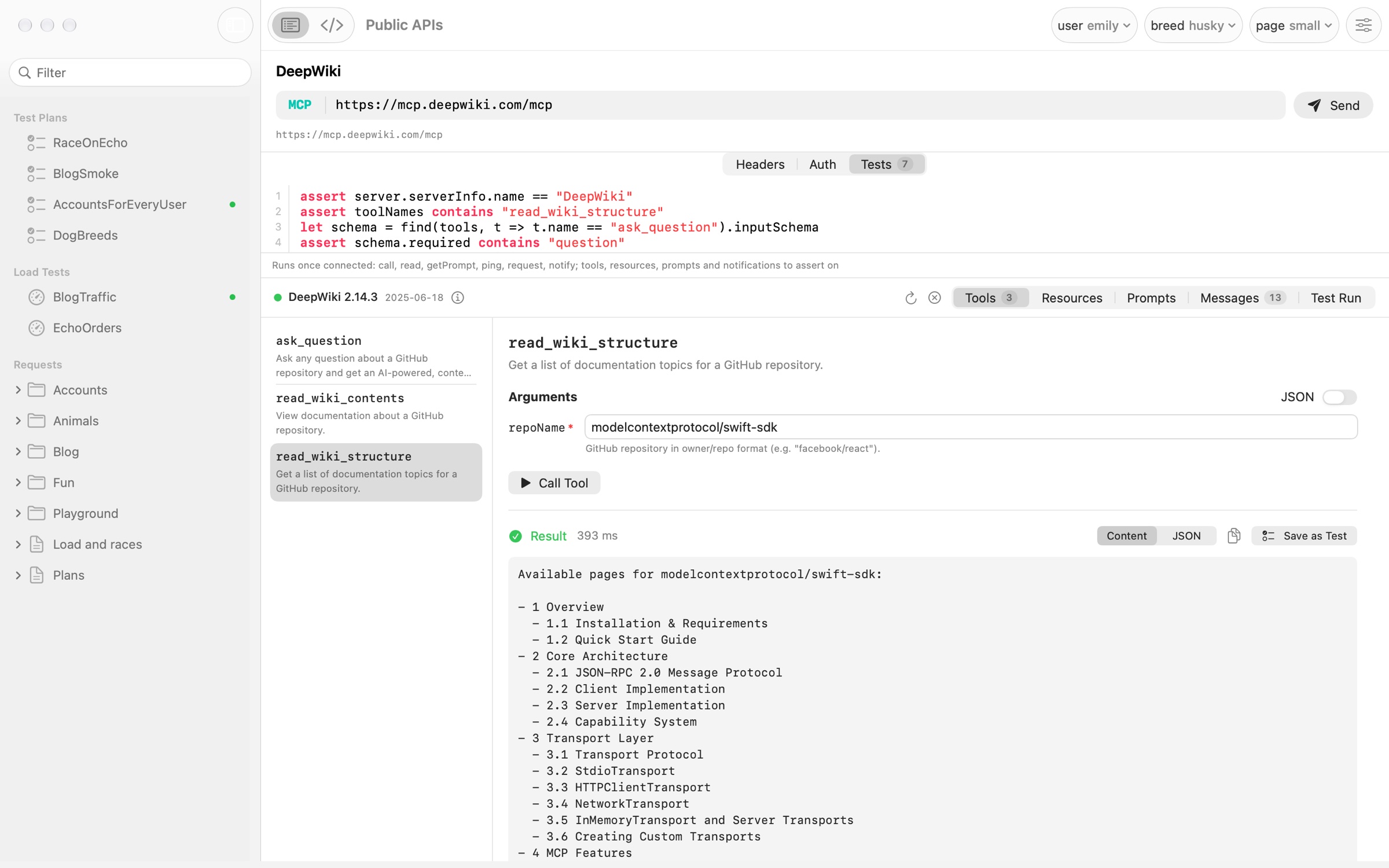Image resolution: width=1389 pixels, height=868 pixels.
Task: Click the MCP method selector
Action: tap(300, 105)
